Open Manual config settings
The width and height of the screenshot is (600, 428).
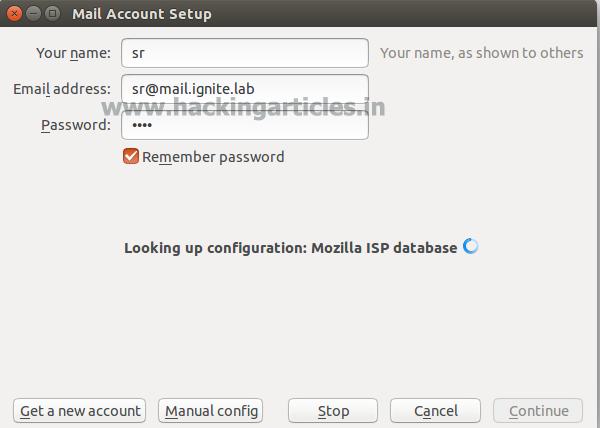[x=211, y=411]
